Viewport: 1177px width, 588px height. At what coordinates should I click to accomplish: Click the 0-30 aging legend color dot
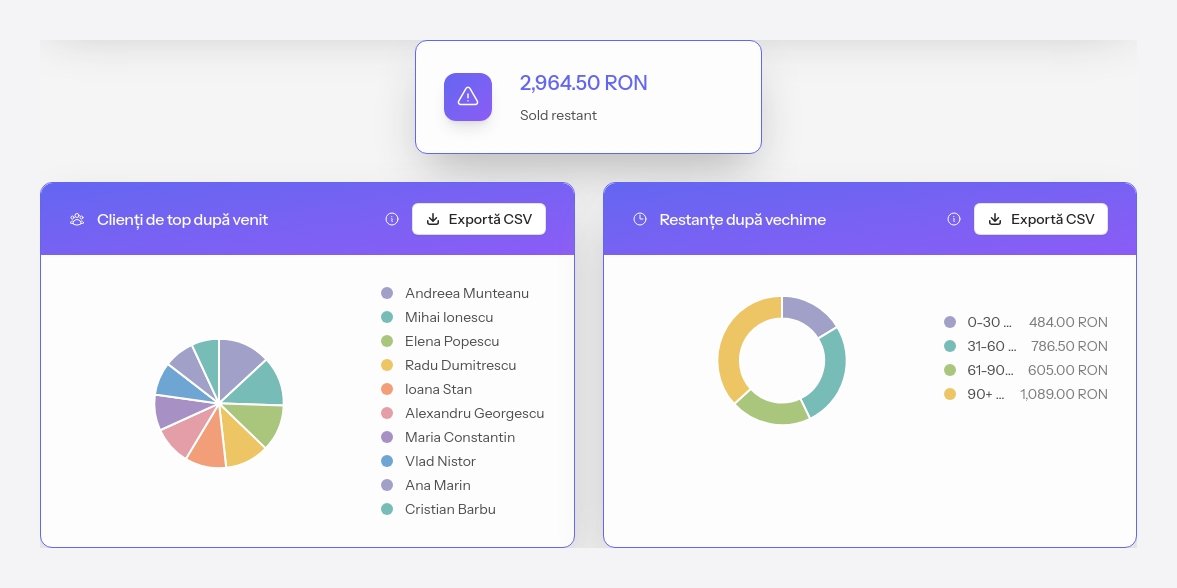pyautogui.click(x=950, y=322)
